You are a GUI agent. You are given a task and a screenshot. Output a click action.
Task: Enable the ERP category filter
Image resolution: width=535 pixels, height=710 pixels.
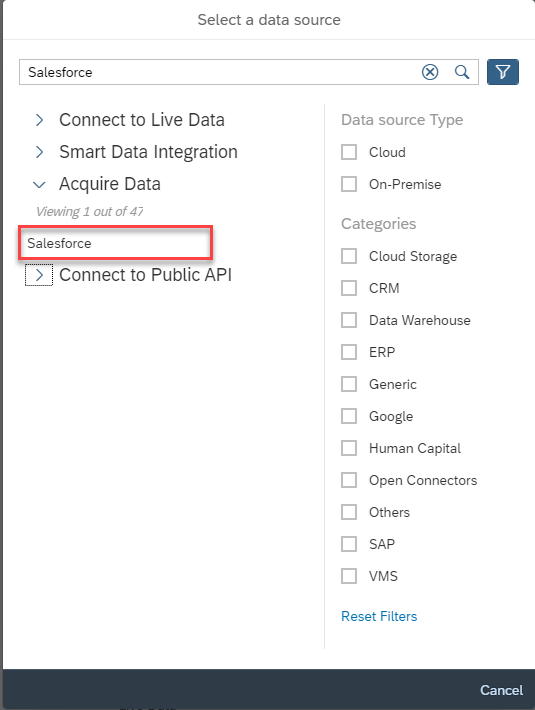pyautogui.click(x=349, y=352)
